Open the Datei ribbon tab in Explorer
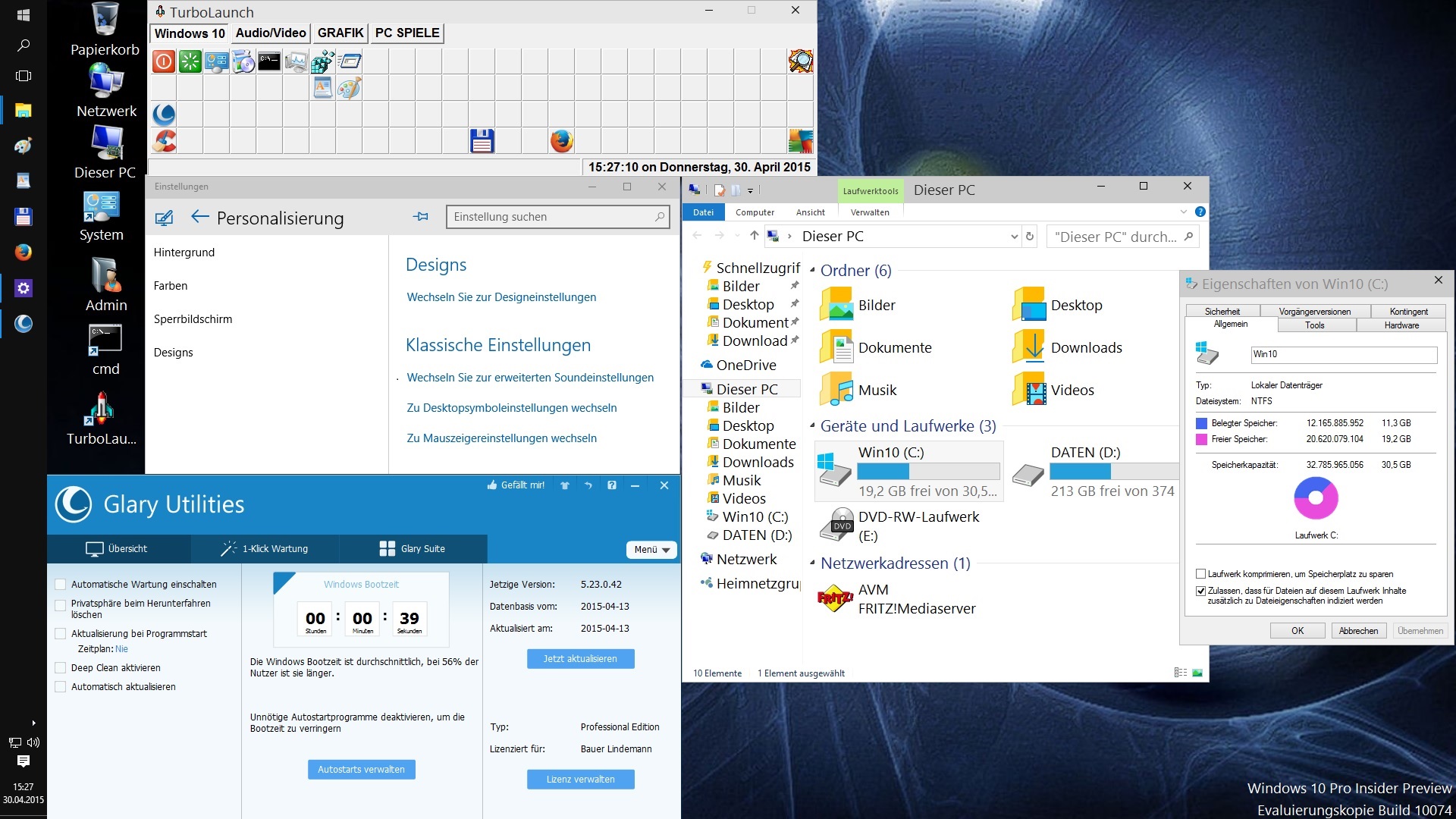The width and height of the screenshot is (1456, 819). coord(703,212)
